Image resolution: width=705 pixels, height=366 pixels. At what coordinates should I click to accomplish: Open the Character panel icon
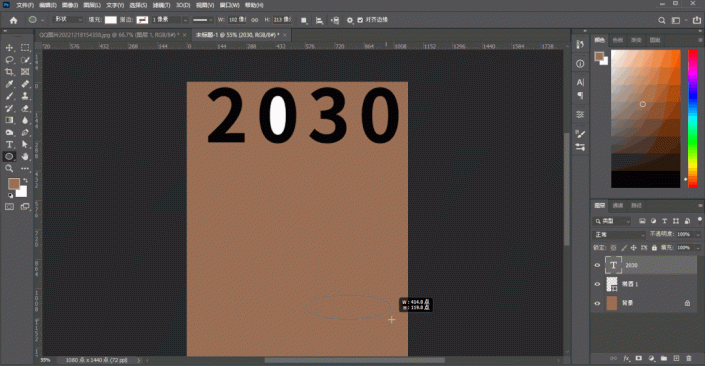(x=580, y=82)
